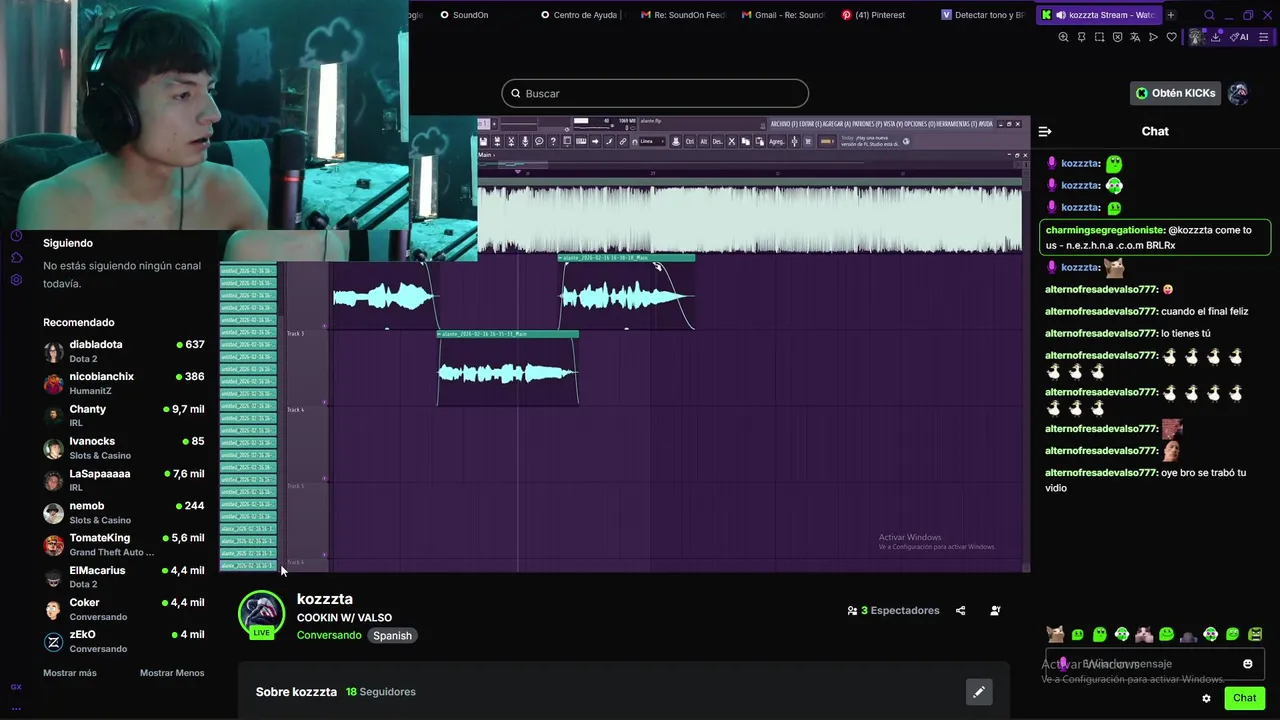The image size is (1280, 720).
Task: Click the pin icon in browser toolbar
Action: tap(1081, 37)
